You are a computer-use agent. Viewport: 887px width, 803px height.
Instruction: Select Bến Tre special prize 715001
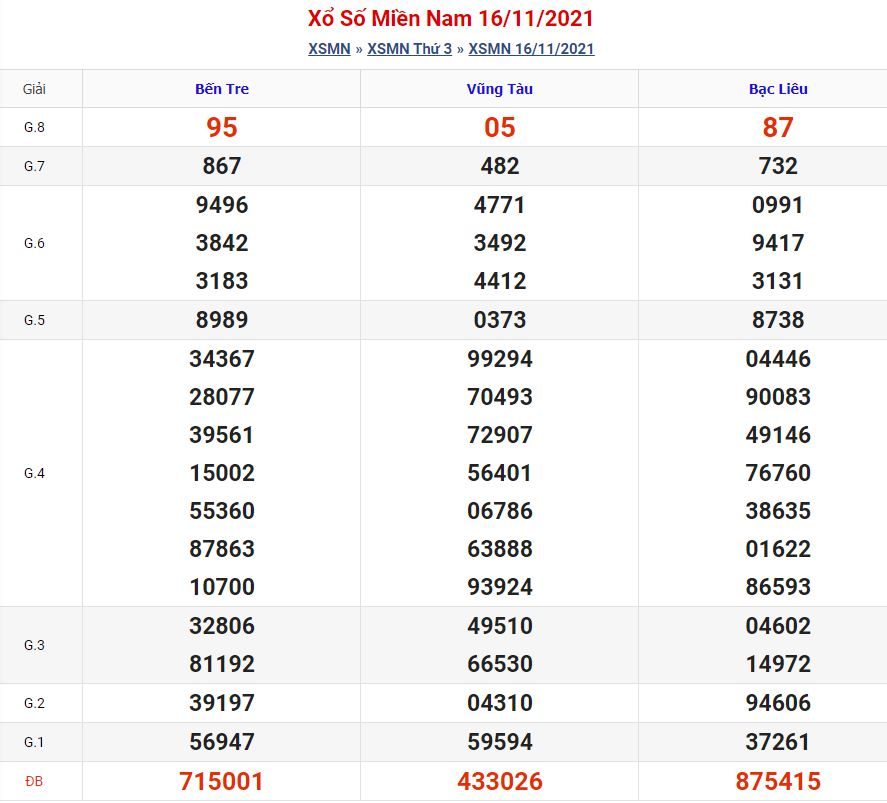tap(222, 782)
